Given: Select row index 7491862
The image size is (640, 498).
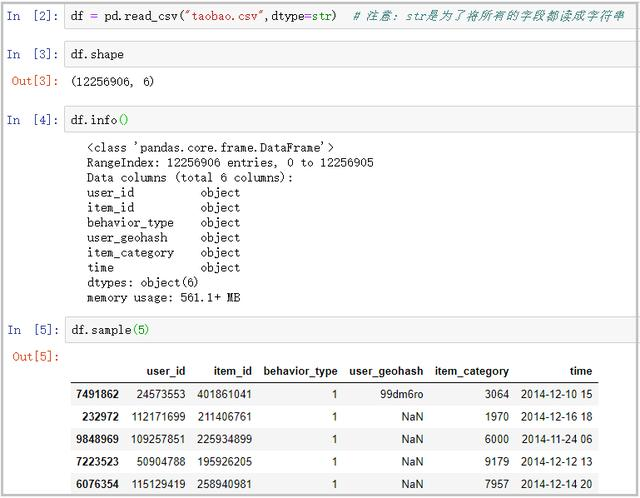Looking at the screenshot, I should point(97,395).
